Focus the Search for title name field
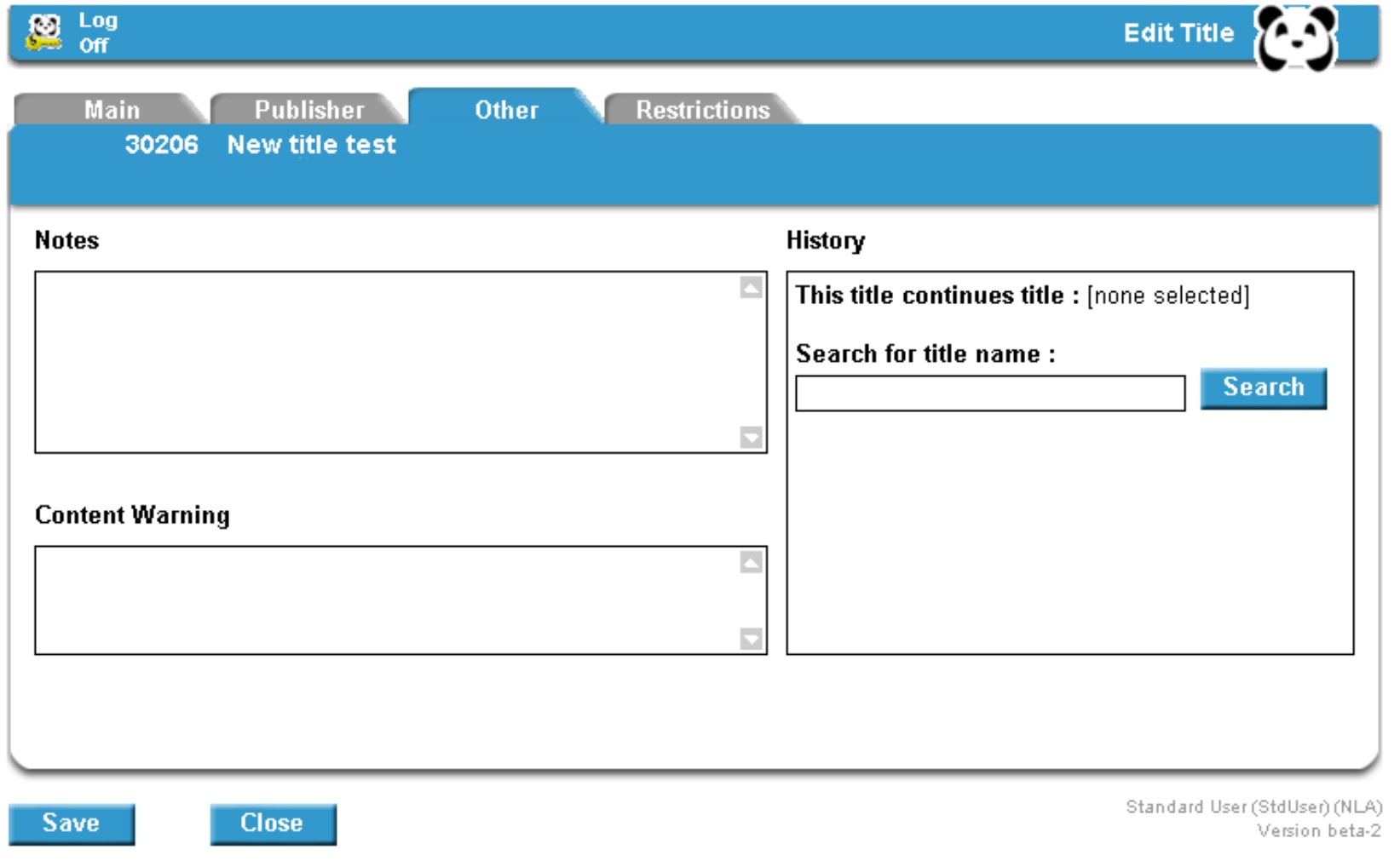 pos(990,393)
